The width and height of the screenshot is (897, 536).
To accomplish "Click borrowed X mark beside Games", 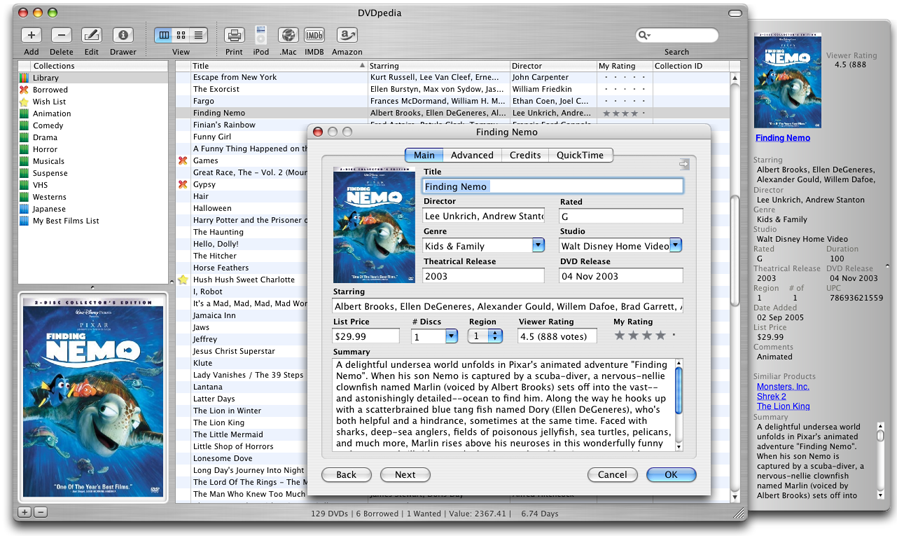I will pos(183,161).
